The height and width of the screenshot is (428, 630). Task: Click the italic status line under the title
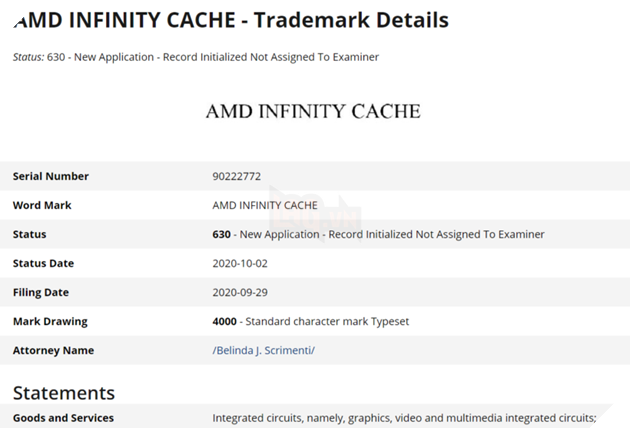pyautogui.click(x=196, y=57)
